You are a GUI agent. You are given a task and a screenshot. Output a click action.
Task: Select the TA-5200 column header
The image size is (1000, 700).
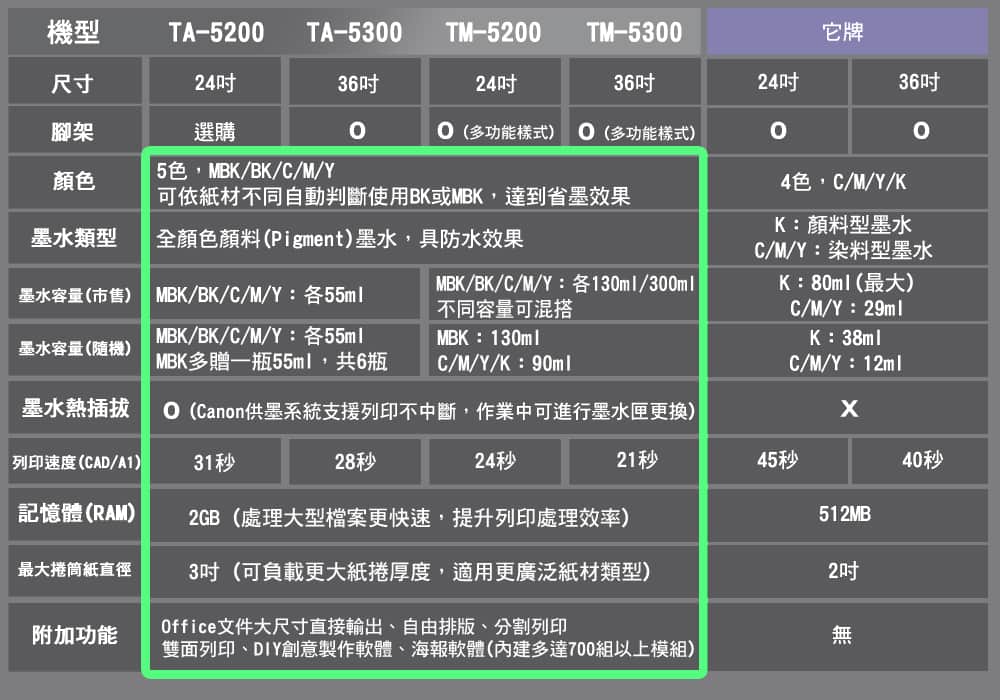click(216, 31)
